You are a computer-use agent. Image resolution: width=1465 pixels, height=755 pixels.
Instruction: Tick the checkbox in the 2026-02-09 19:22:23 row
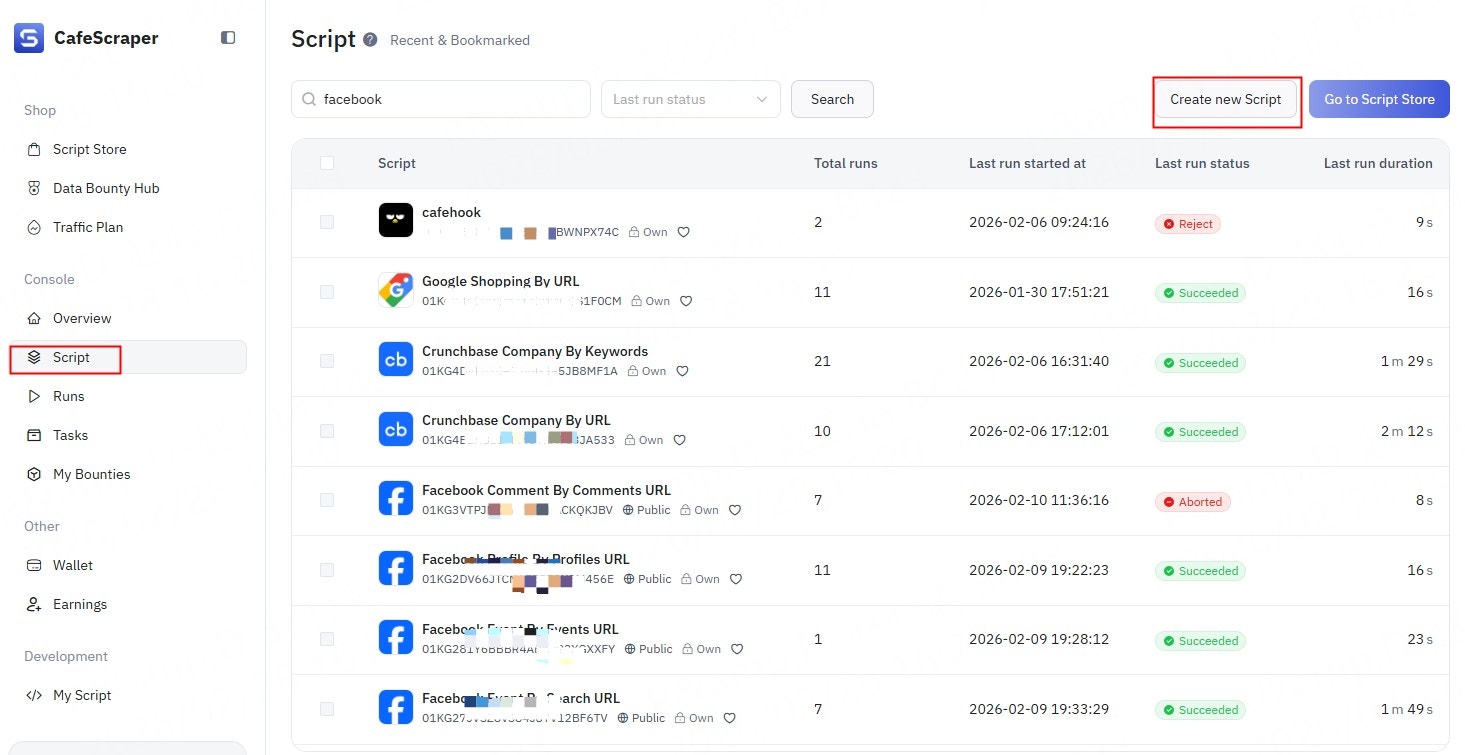coord(327,570)
